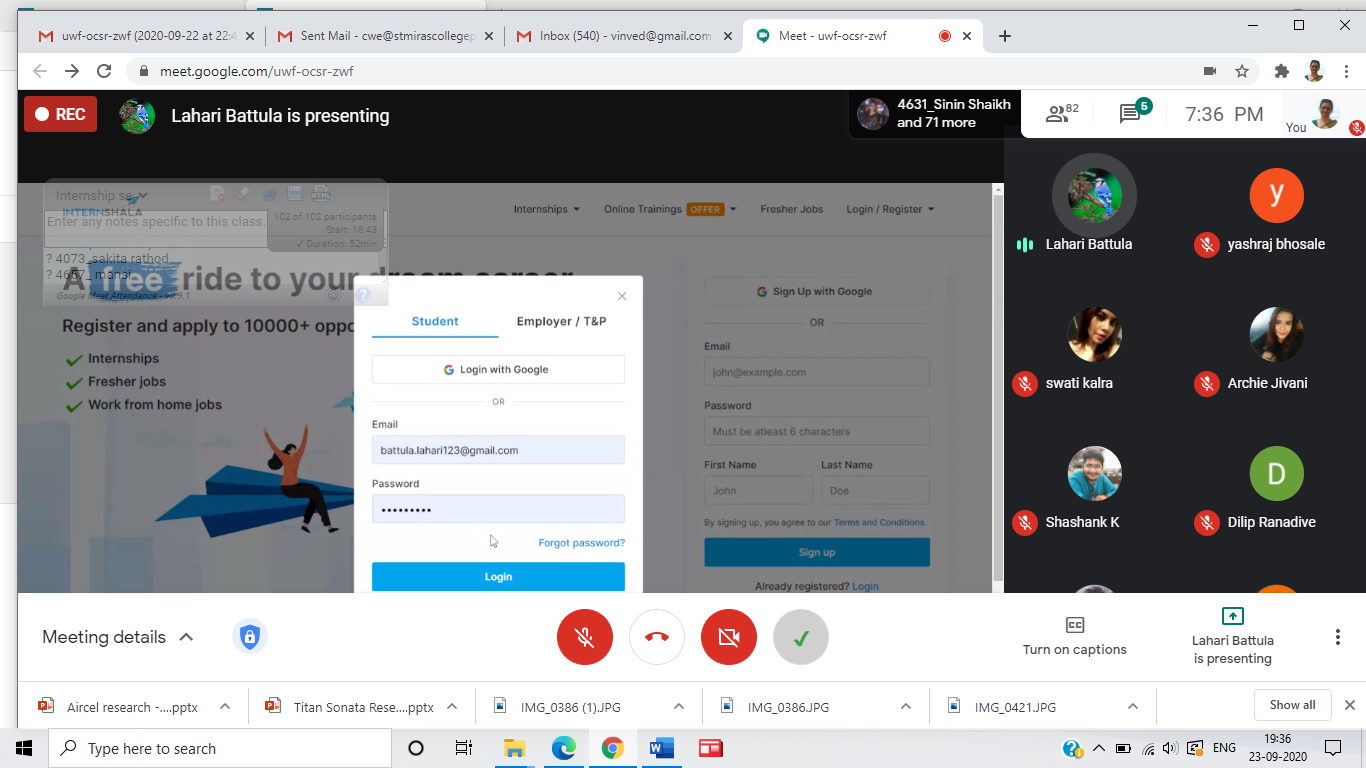Open the chat messages icon
This screenshot has width=1366, height=768.
tap(1131, 114)
